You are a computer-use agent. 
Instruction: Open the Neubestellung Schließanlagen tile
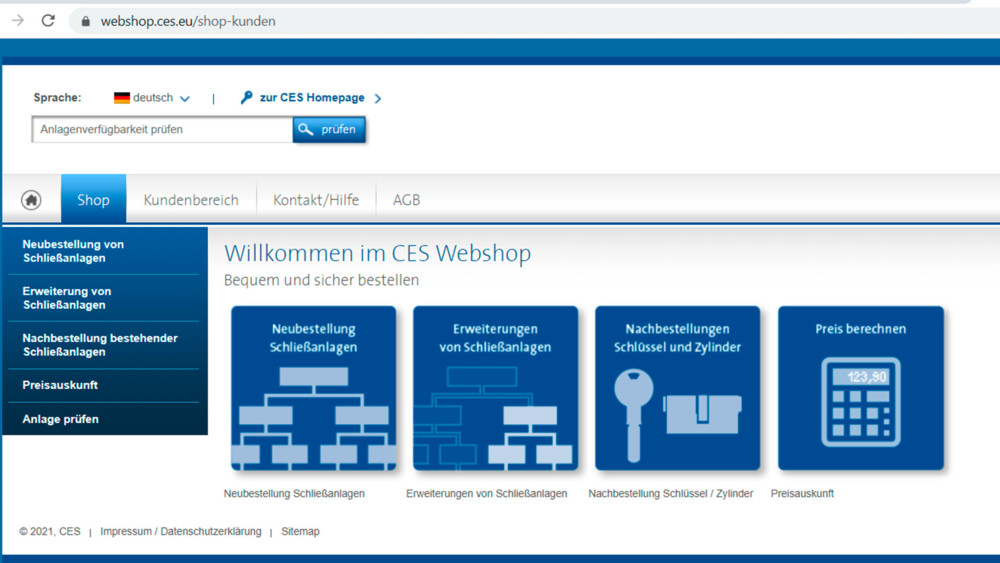pyautogui.click(x=313, y=388)
